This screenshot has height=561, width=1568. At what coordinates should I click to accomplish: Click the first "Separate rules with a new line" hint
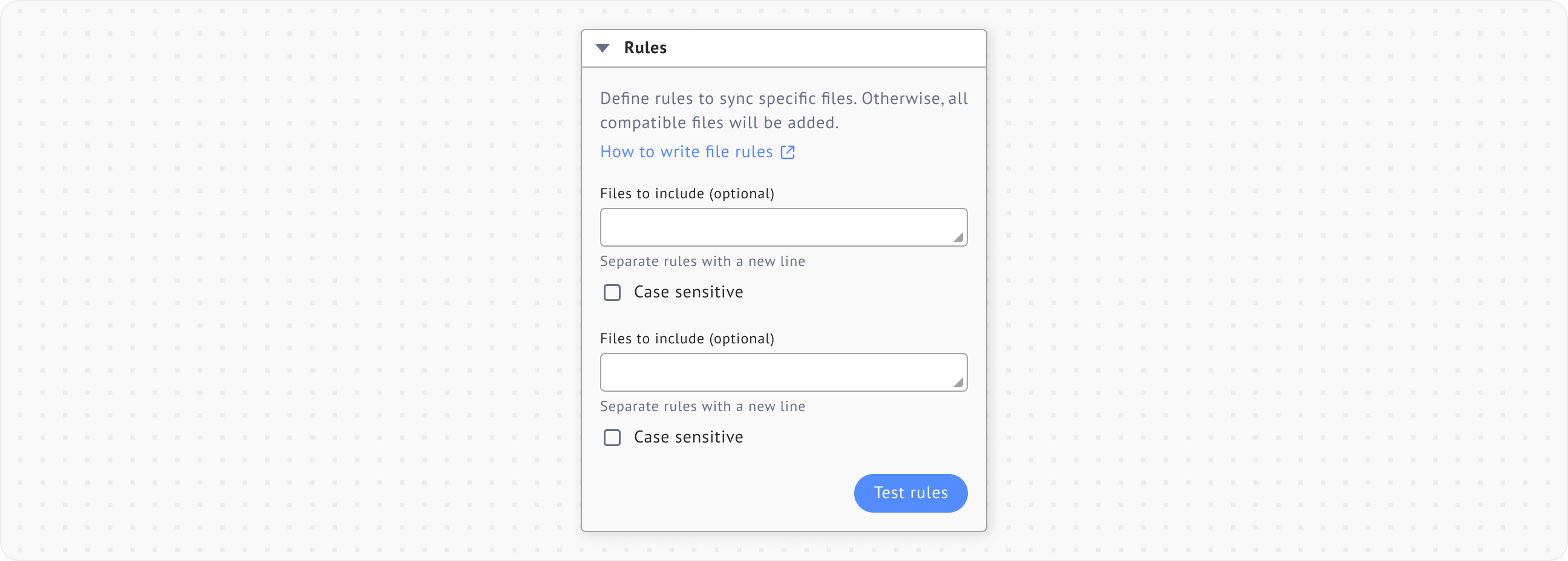[x=702, y=262]
